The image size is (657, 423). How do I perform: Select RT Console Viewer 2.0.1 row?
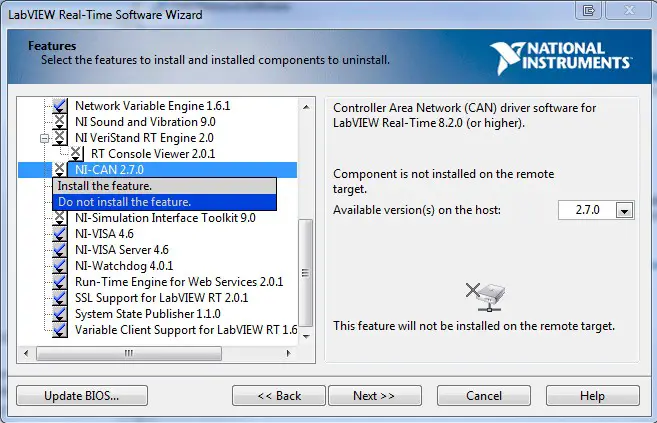[153, 154]
